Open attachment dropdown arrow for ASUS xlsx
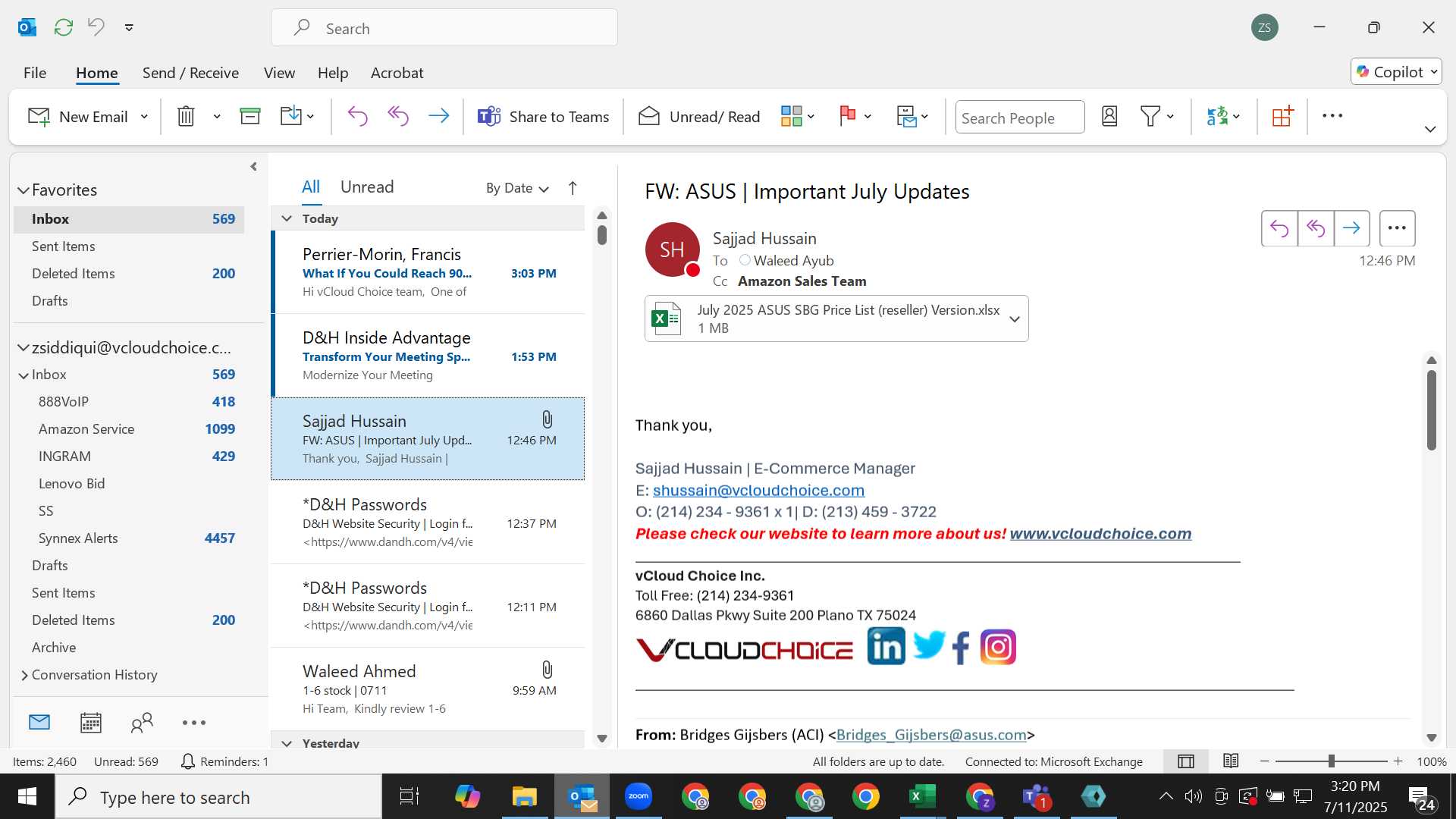Image resolution: width=1456 pixels, height=819 pixels. [1015, 319]
